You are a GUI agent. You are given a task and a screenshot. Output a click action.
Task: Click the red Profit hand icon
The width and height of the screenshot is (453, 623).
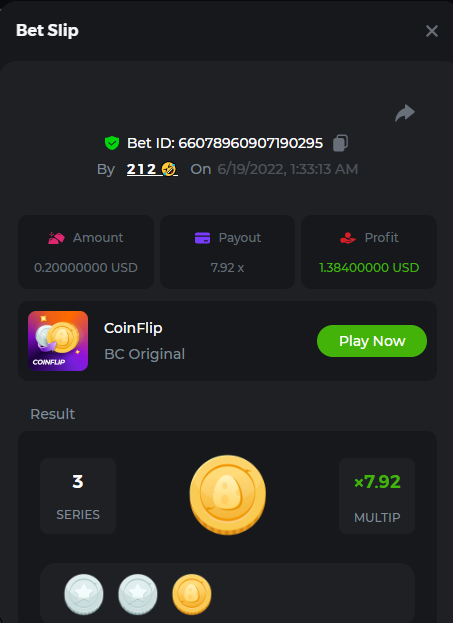[348, 238]
